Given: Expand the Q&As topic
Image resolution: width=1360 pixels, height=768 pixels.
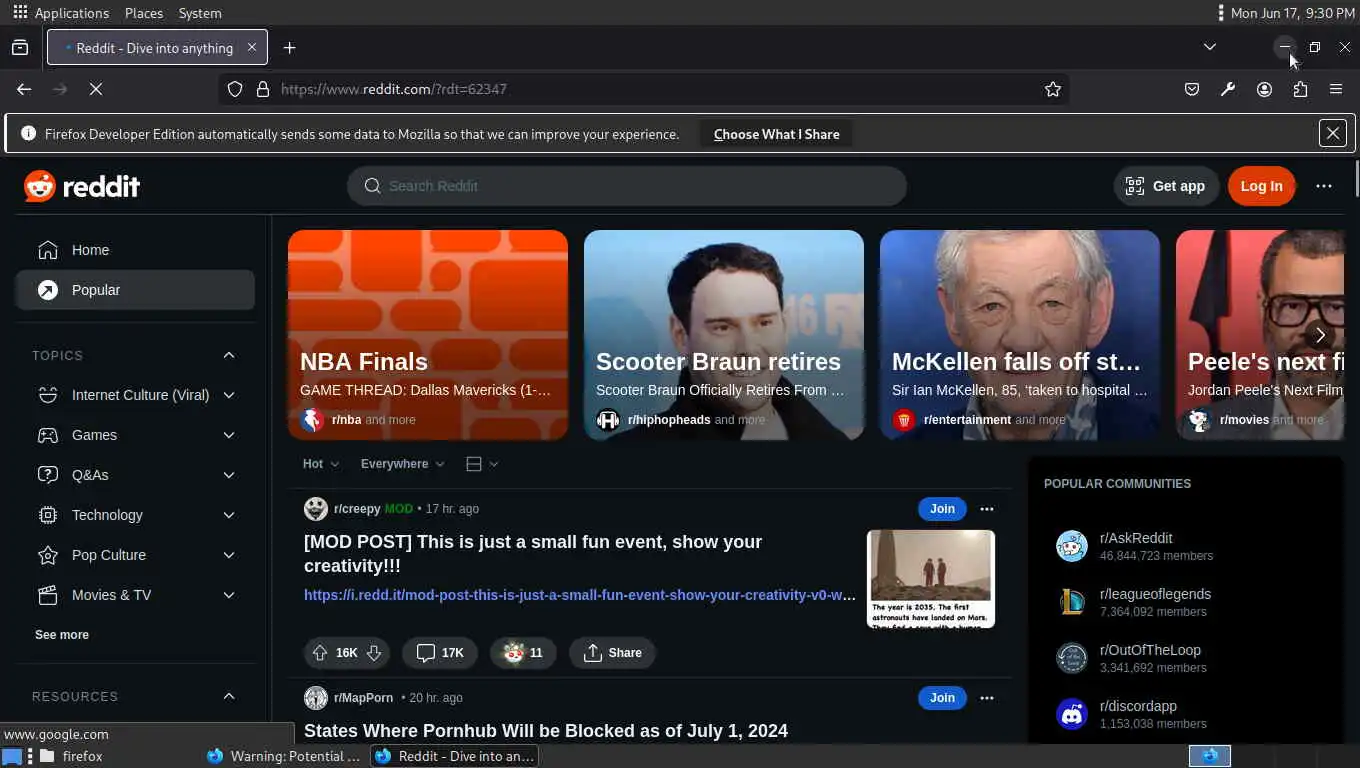Looking at the screenshot, I should 229,475.
